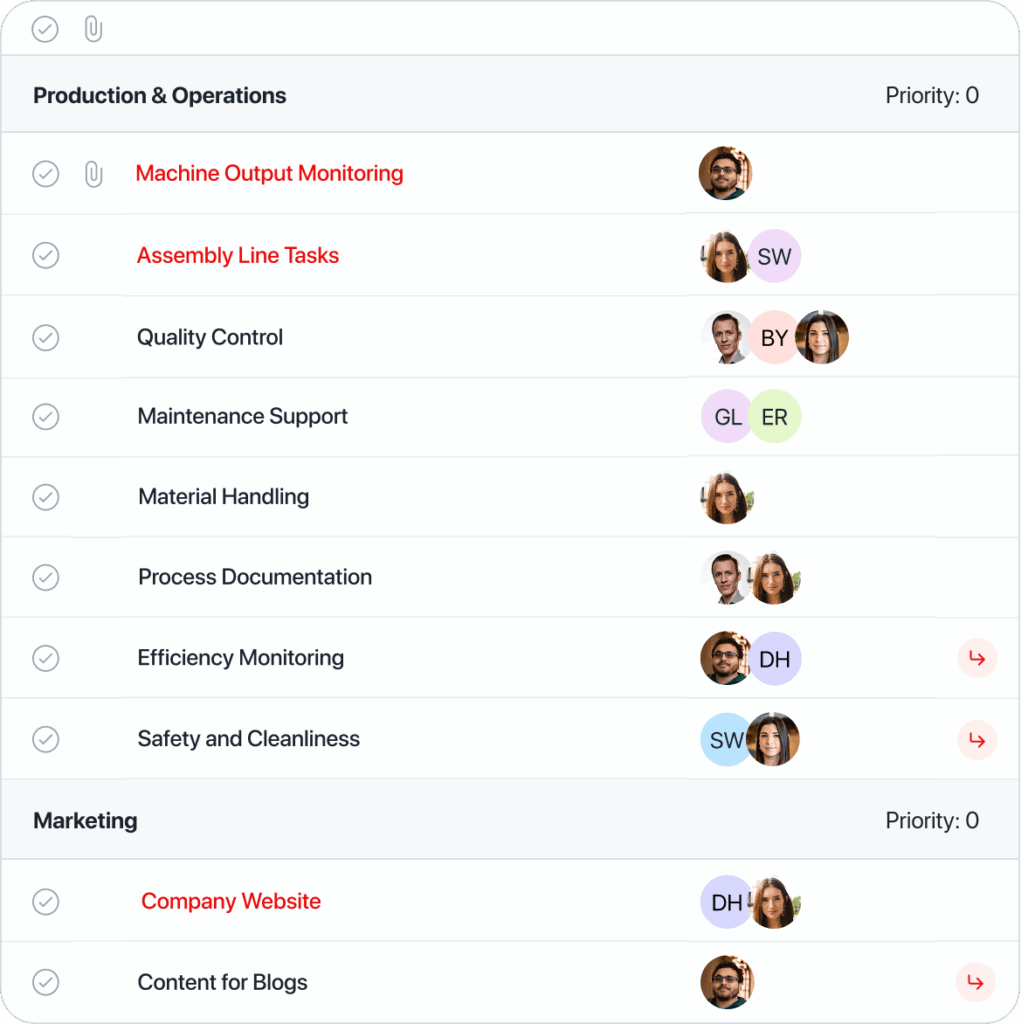Image resolution: width=1021 pixels, height=1024 pixels.
Task: Check off the Company Website task
Action: point(45,901)
